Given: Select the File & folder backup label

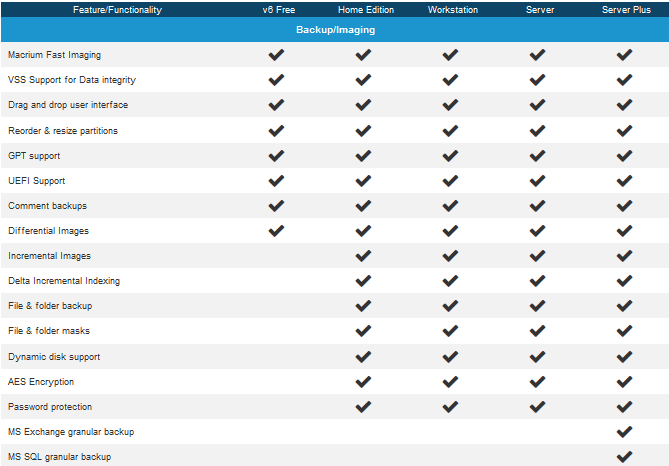Looking at the screenshot, I should click(x=50, y=306).
